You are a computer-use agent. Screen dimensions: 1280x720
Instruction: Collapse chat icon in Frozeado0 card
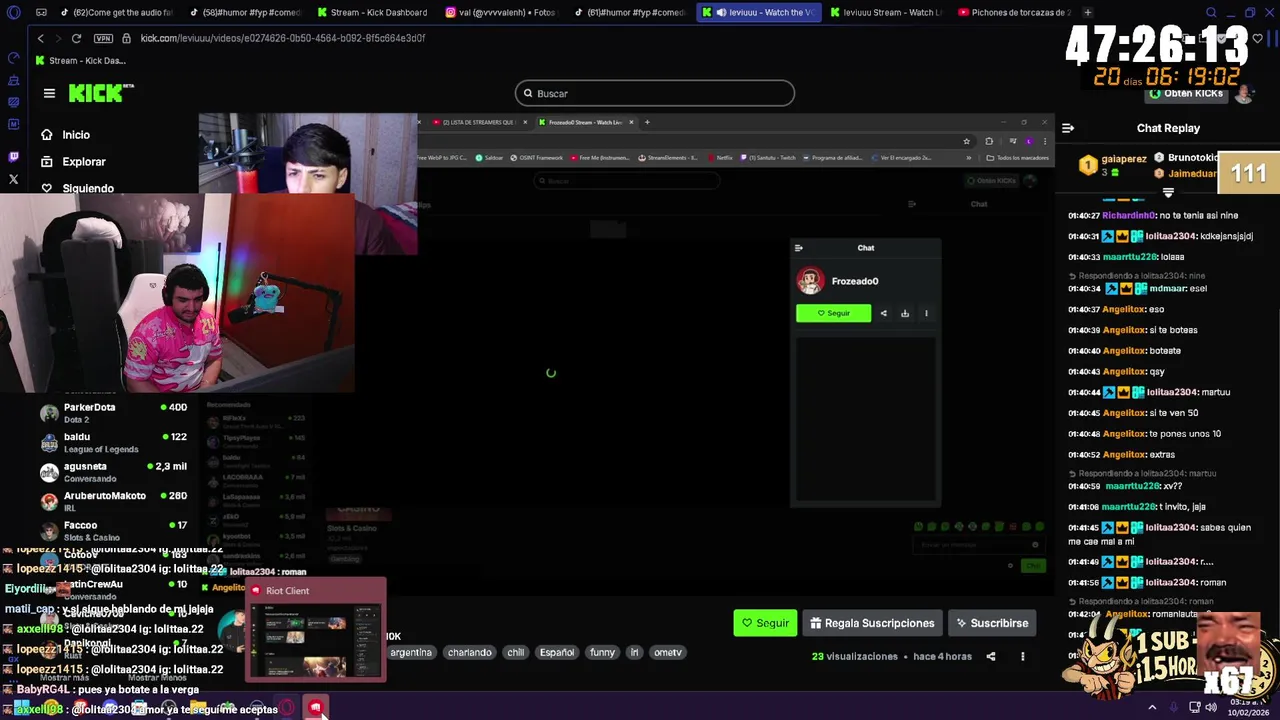798,248
